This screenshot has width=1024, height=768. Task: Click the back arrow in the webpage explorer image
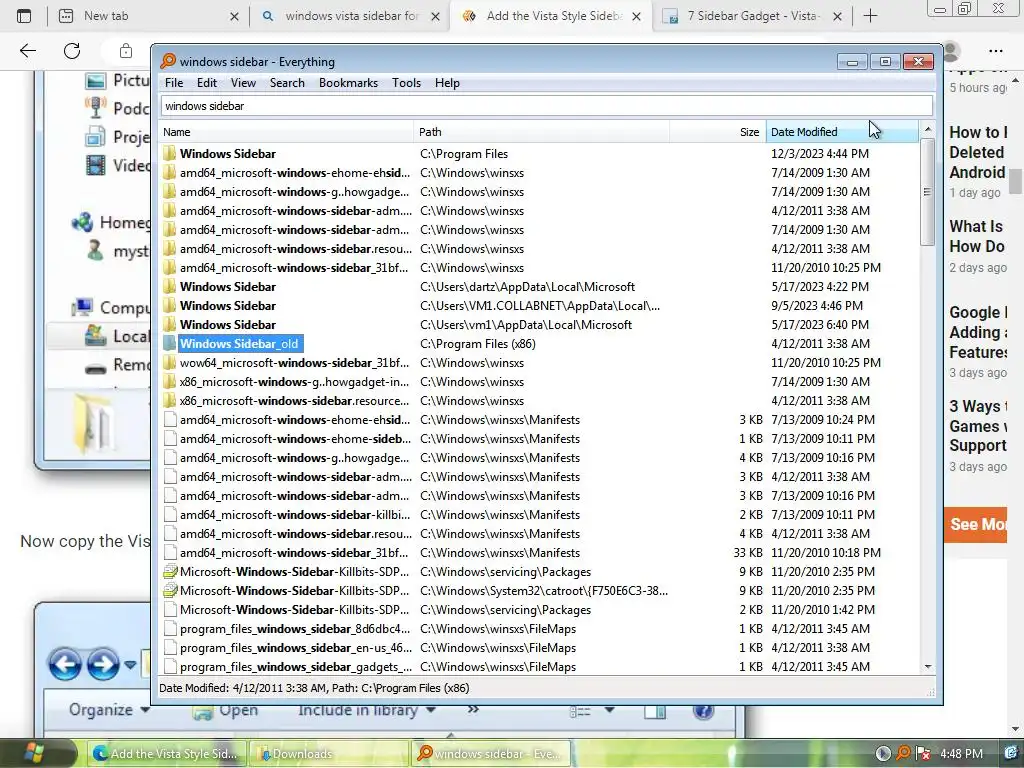click(x=65, y=665)
